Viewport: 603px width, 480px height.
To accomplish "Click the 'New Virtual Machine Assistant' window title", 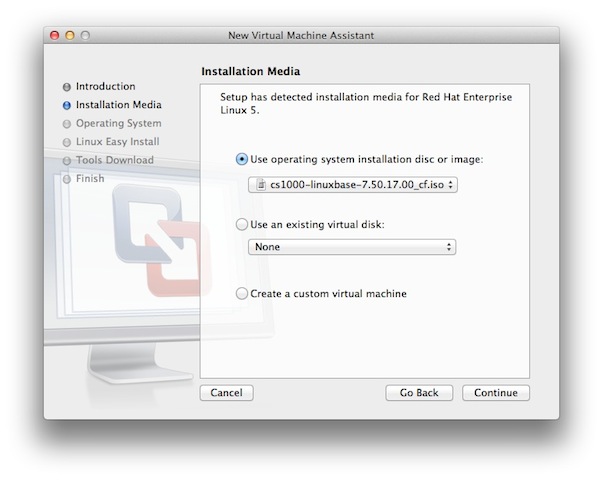I will (x=301, y=35).
